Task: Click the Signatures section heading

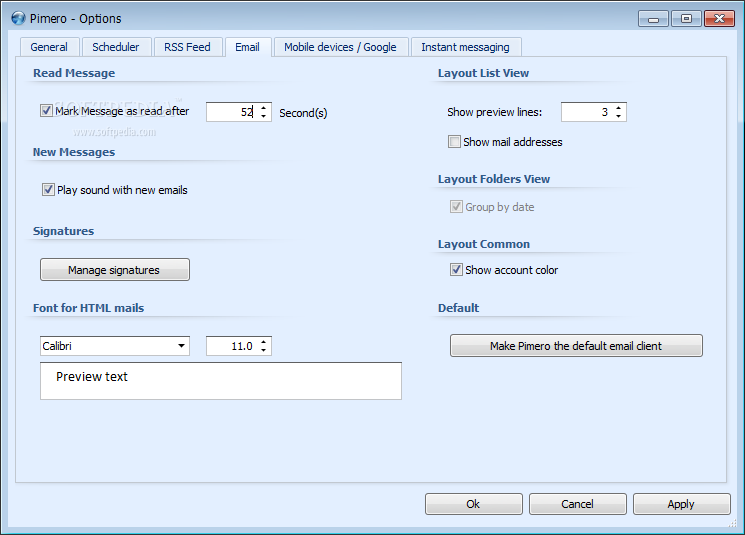Action: (x=63, y=231)
